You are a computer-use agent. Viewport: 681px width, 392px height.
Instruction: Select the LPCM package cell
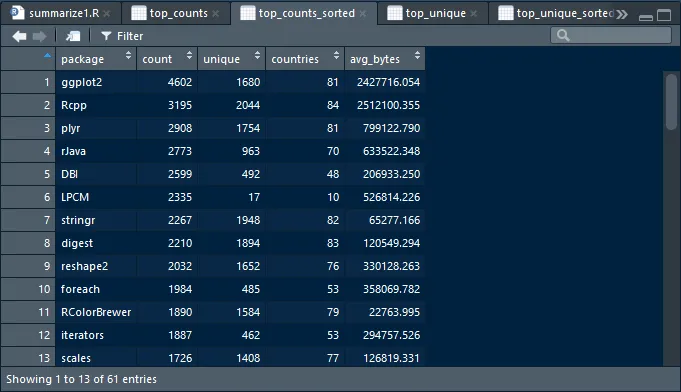pyautogui.click(x=96, y=197)
